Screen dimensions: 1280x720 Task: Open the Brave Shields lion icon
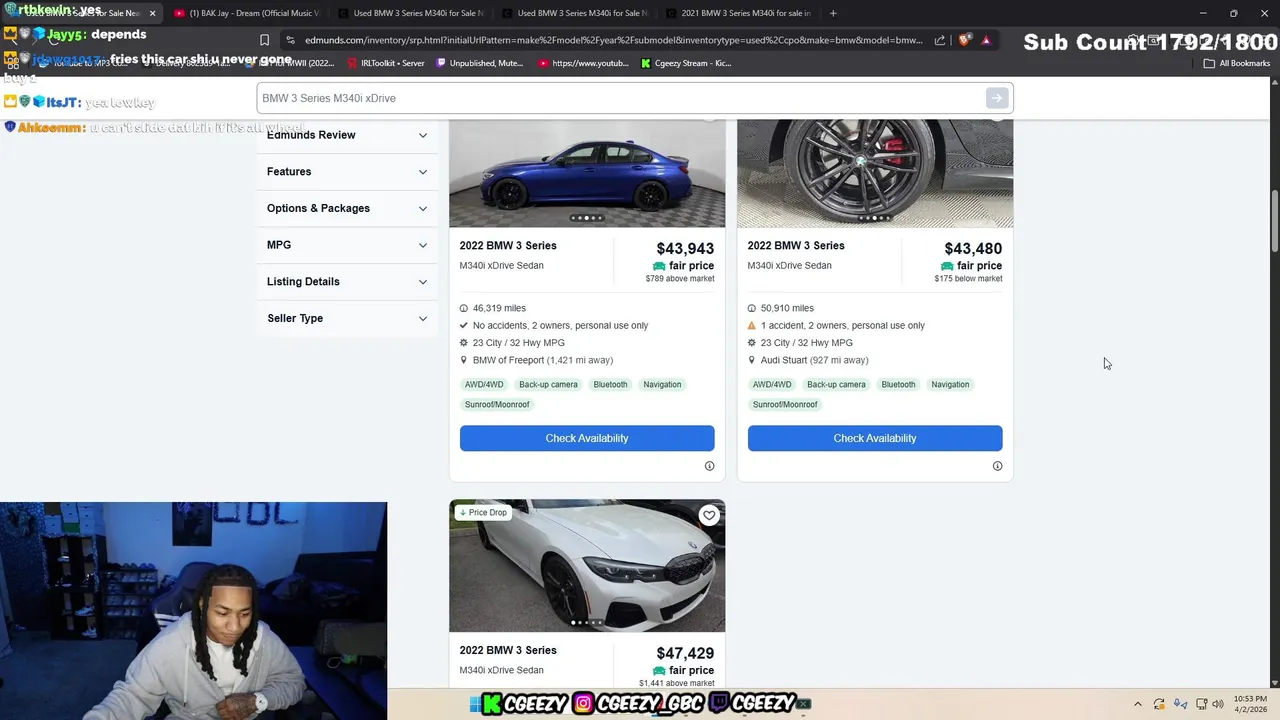[x=964, y=40]
